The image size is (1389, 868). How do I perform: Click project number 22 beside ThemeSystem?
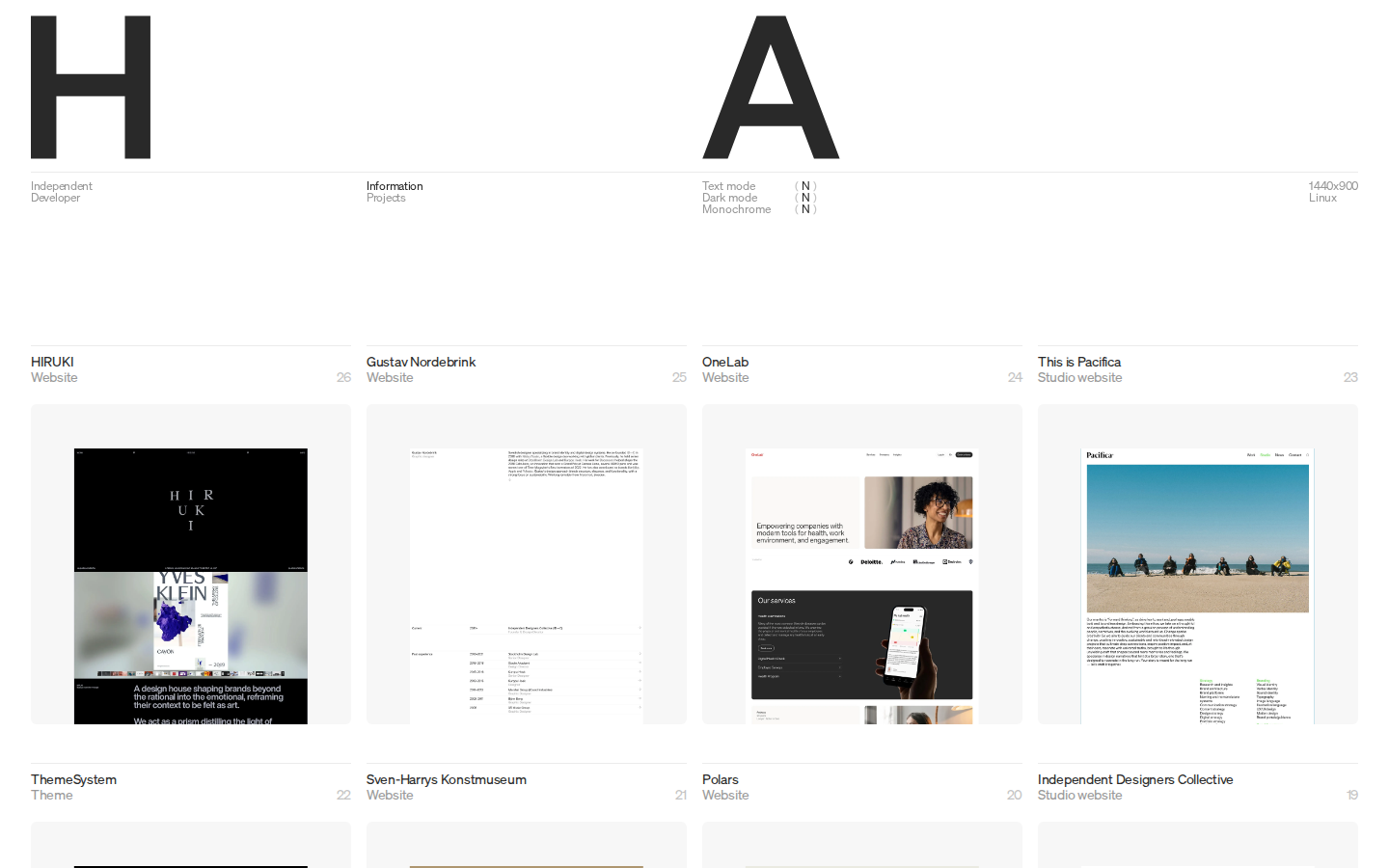pyautogui.click(x=343, y=795)
